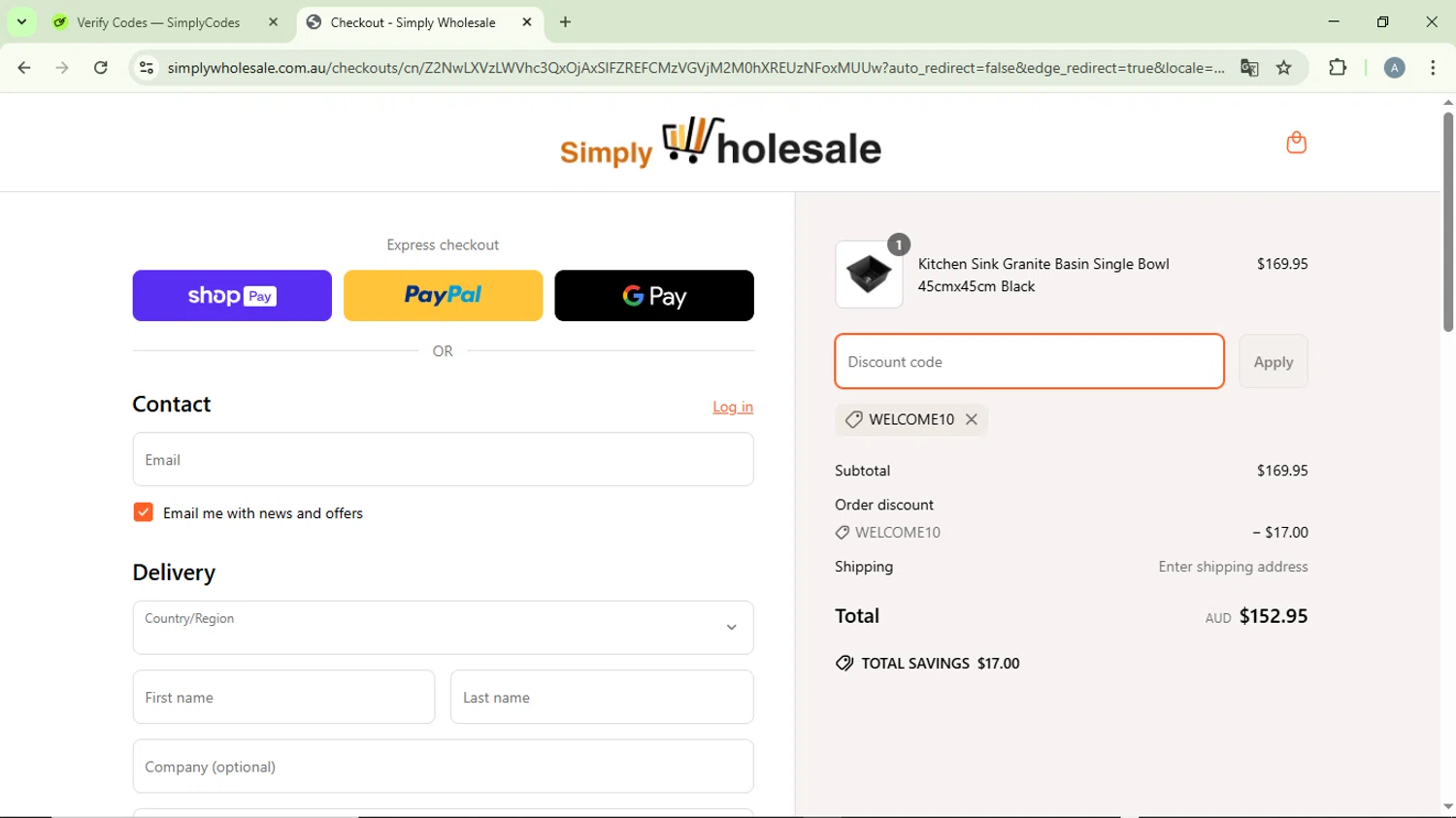This screenshot has height=818, width=1456.
Task: Click the – $17.00 discount amount
Action: tap(1280, 532)
